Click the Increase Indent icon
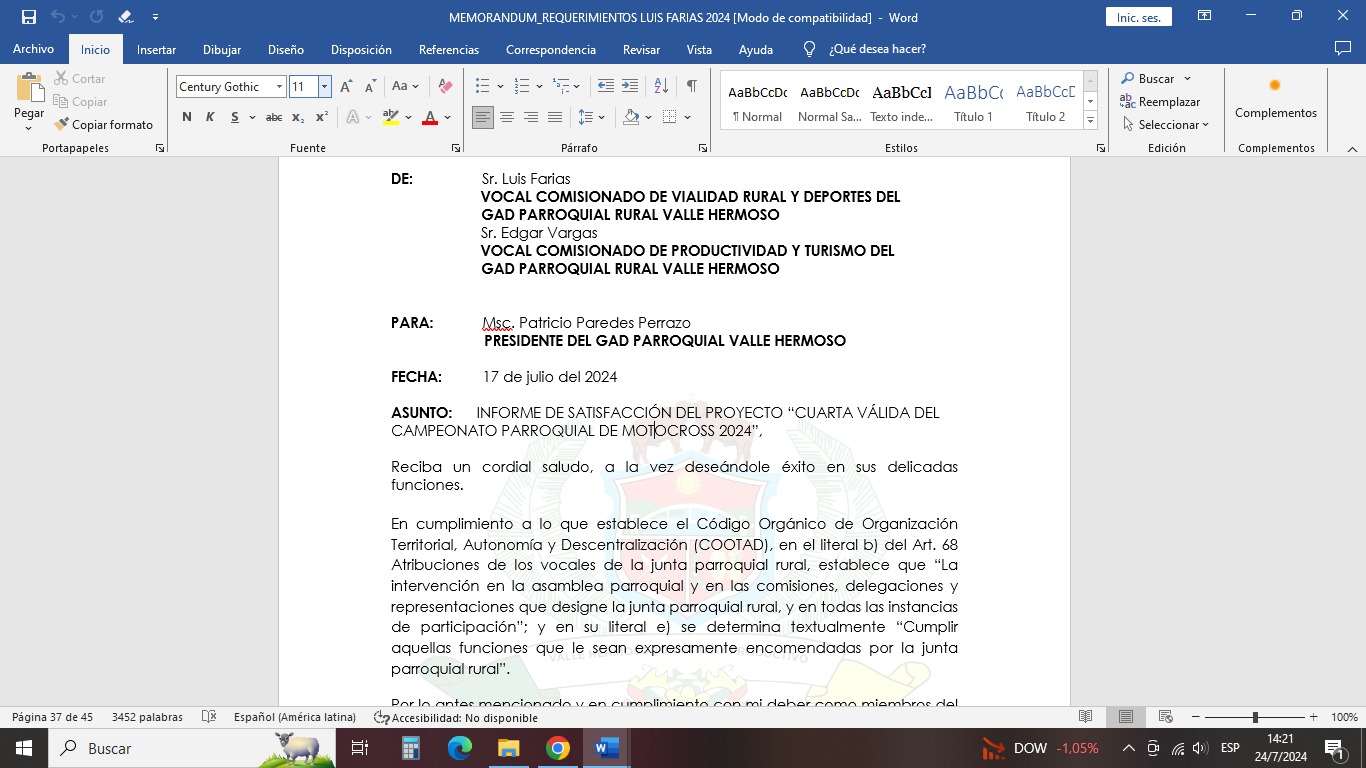Image resolution: width=1366 pixels, height=768 pixels. coord(629,87)
